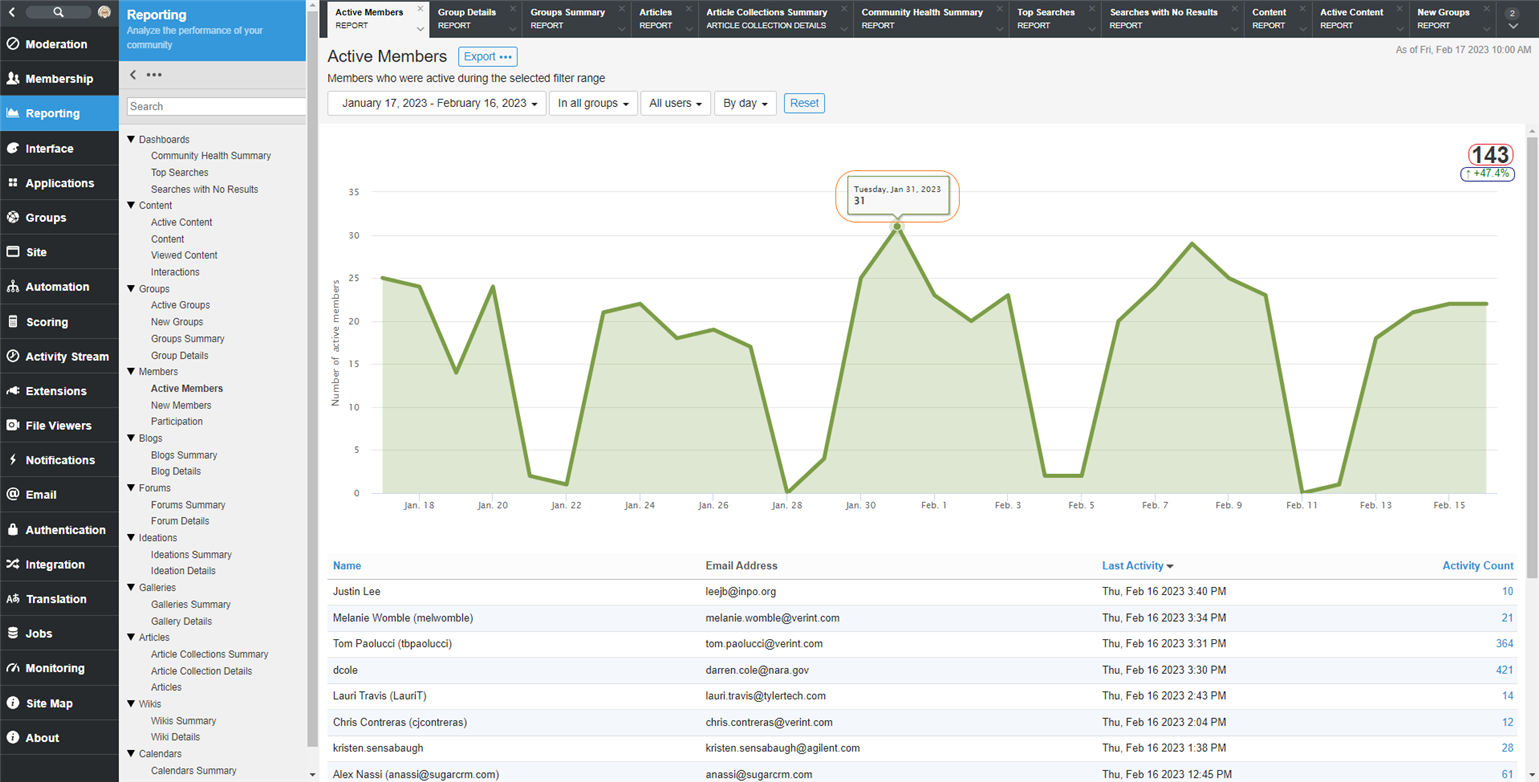
Task: Open the date range dropdown
Action: point(437,103)
